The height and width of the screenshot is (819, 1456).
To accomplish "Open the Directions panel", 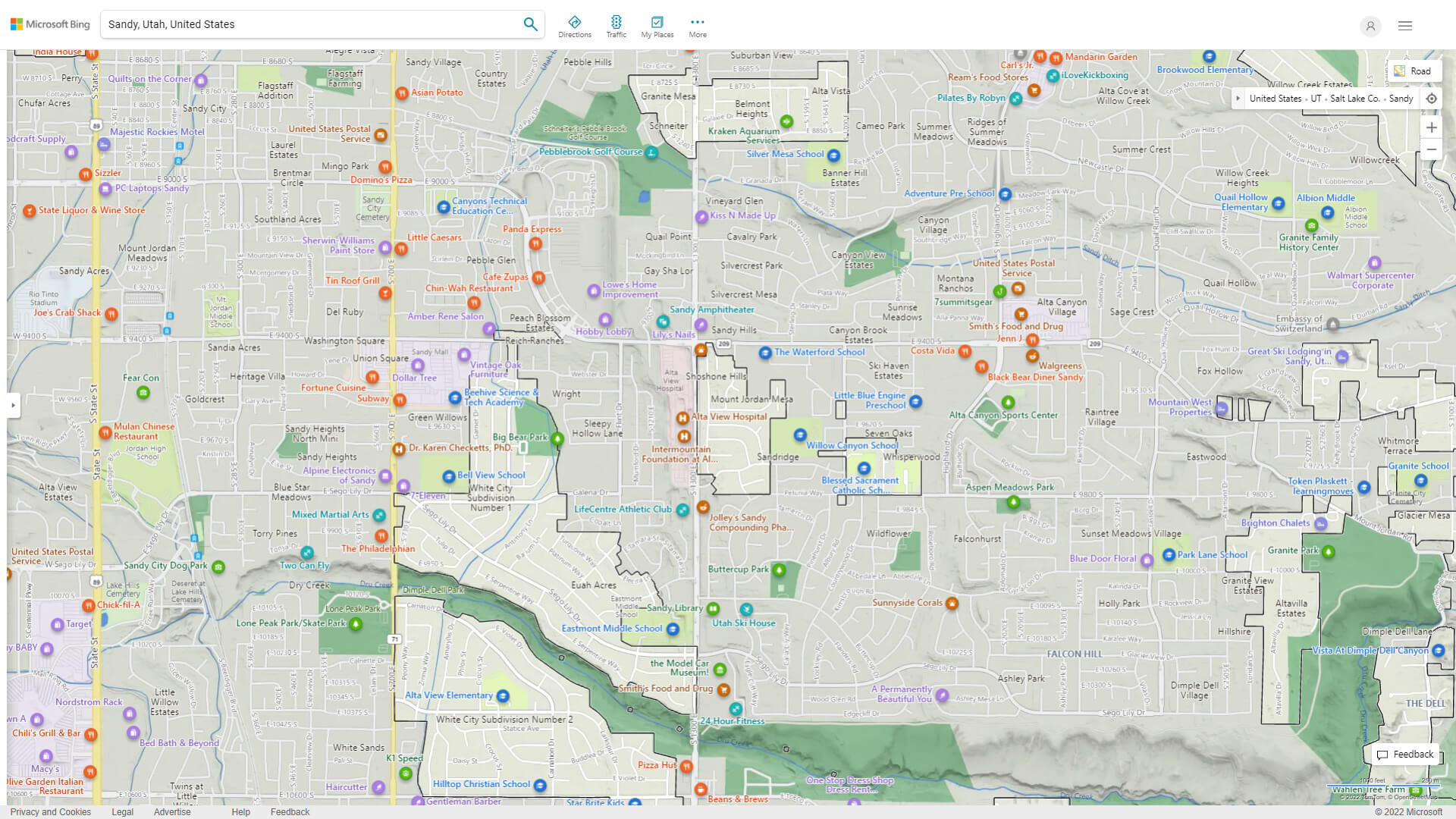I will click(576, 25).
